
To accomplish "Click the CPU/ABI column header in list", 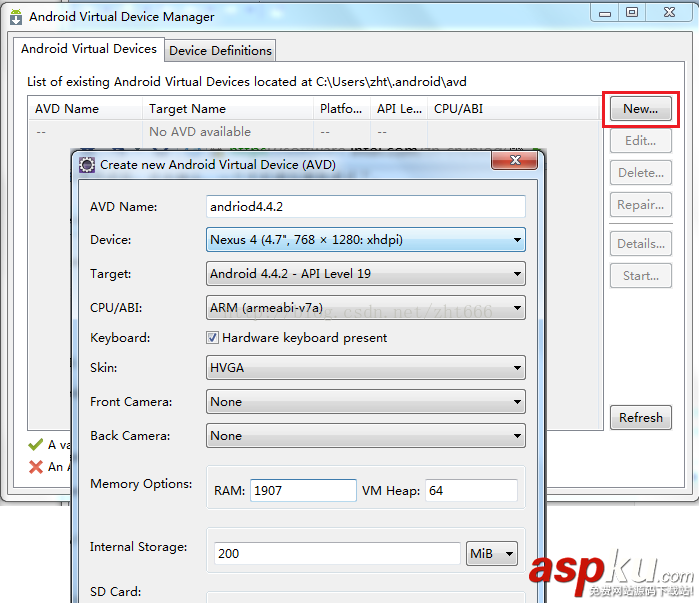I will pyautogui.click(x=513, y=109).
